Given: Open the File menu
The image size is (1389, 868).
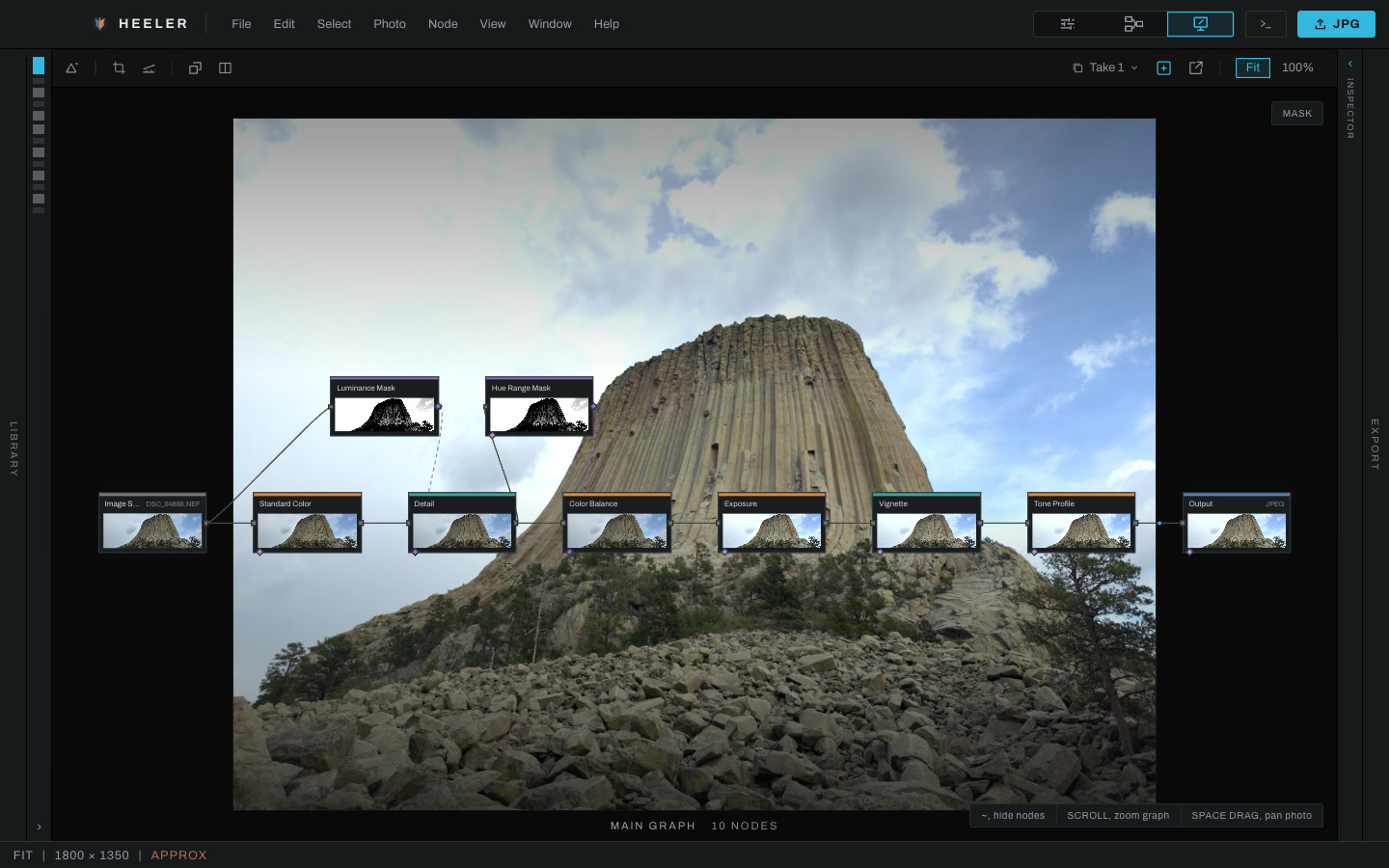Looking at the screenshot, I should click(x=241, y=24).
